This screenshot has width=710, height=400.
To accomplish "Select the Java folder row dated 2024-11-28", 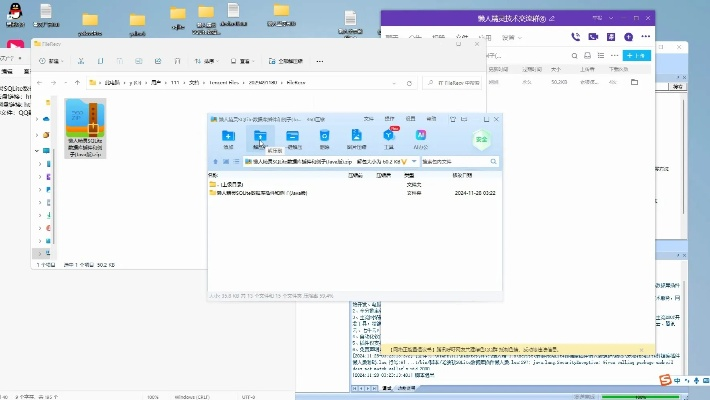I will click(x=355, y=193).
